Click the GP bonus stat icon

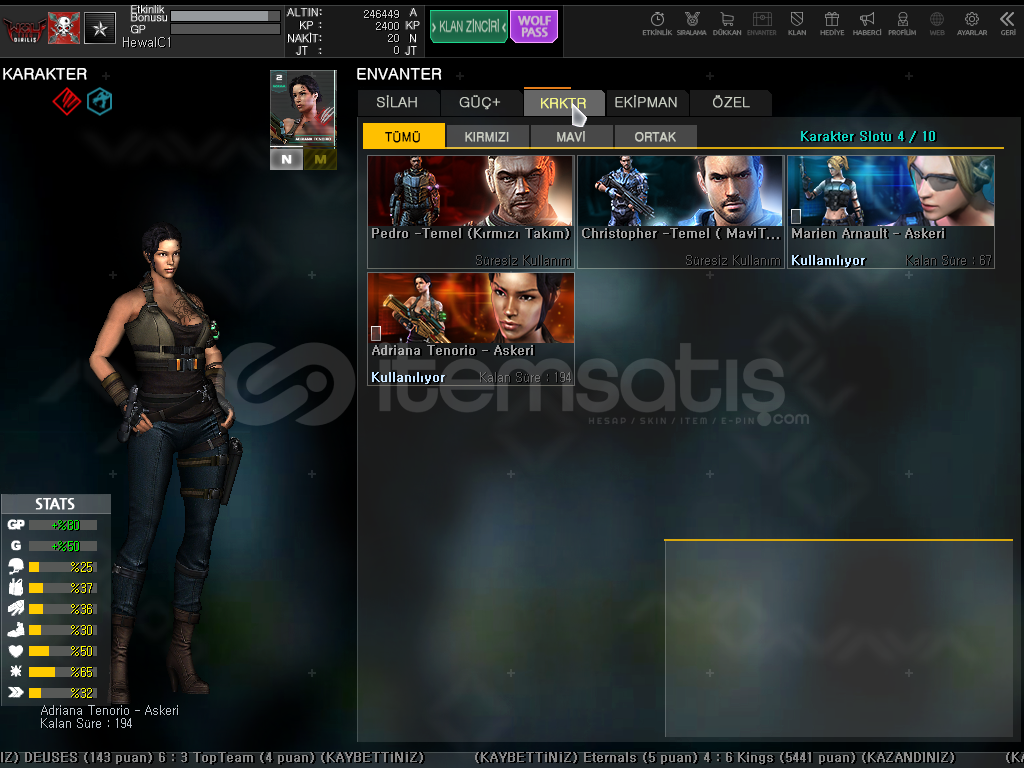coord(16,524)
